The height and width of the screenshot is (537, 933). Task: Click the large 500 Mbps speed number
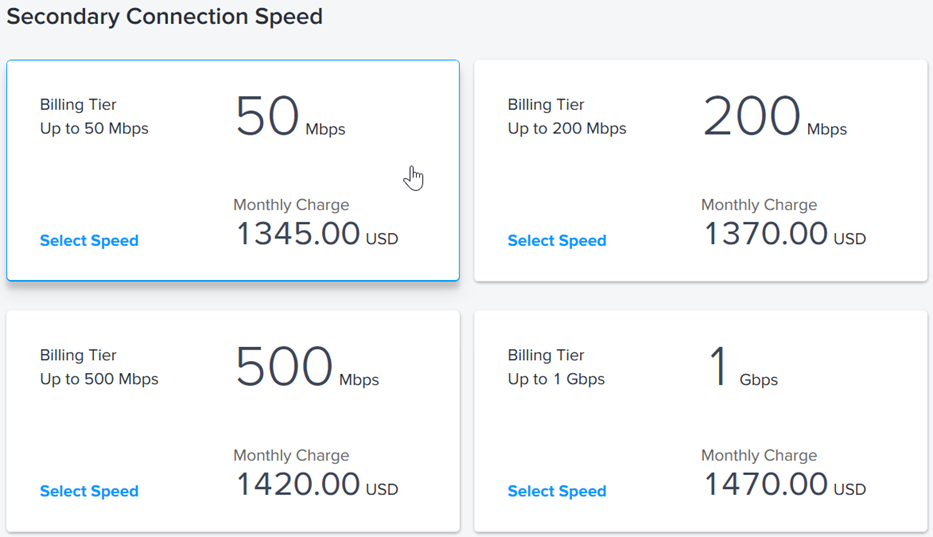pos(284,367)
